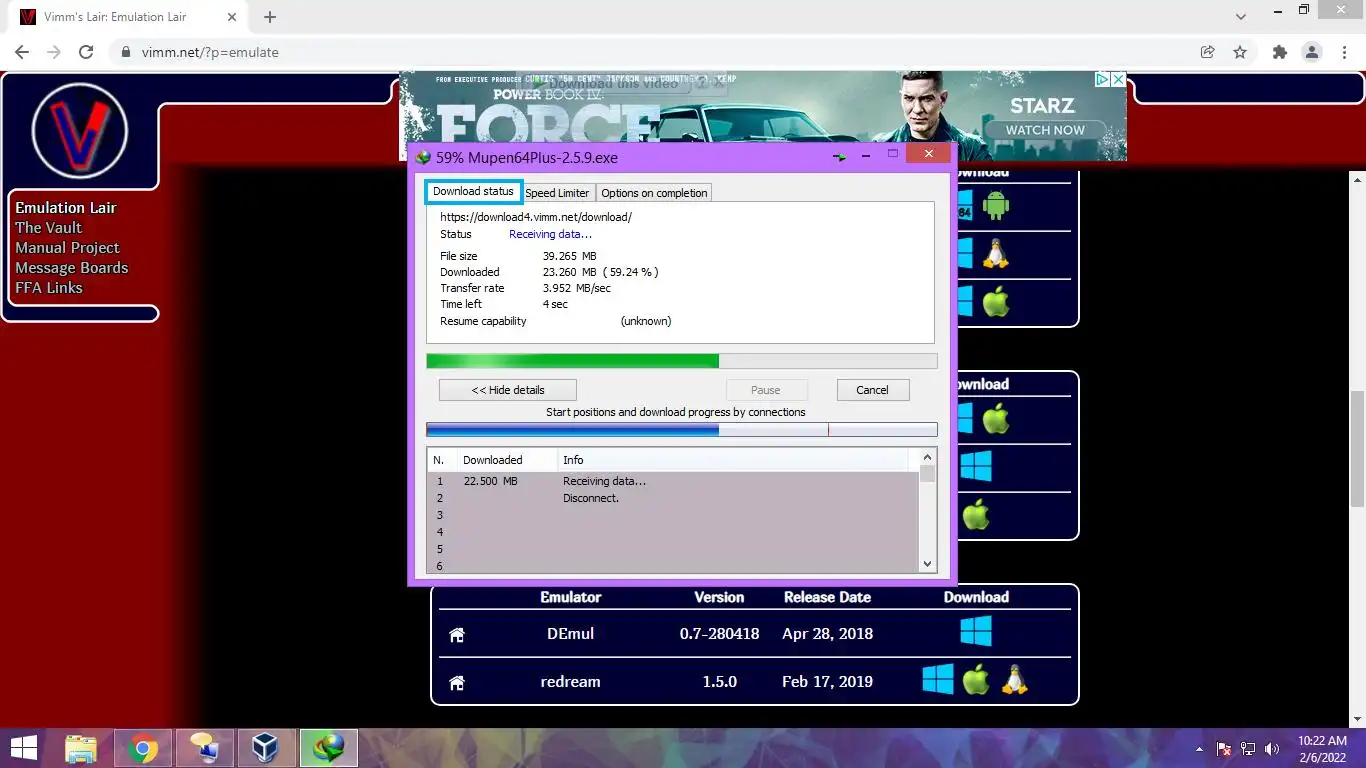
Task: Click the green download progress bar
Action: click(x=681, y=361)
